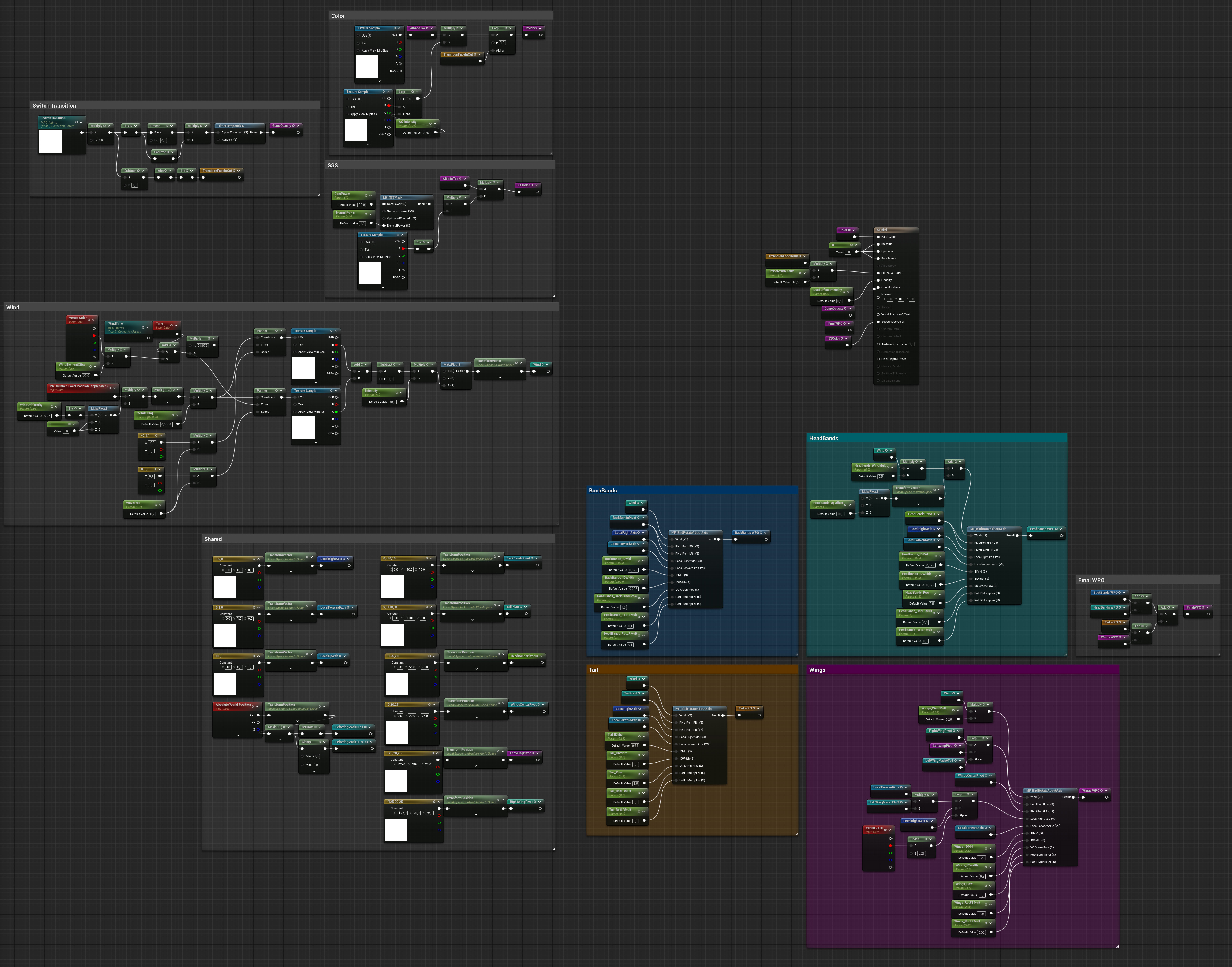Click the Opacity input pin on M_Bird
Viewport: 1232px width, 967px height.
[x=878, y=280]
